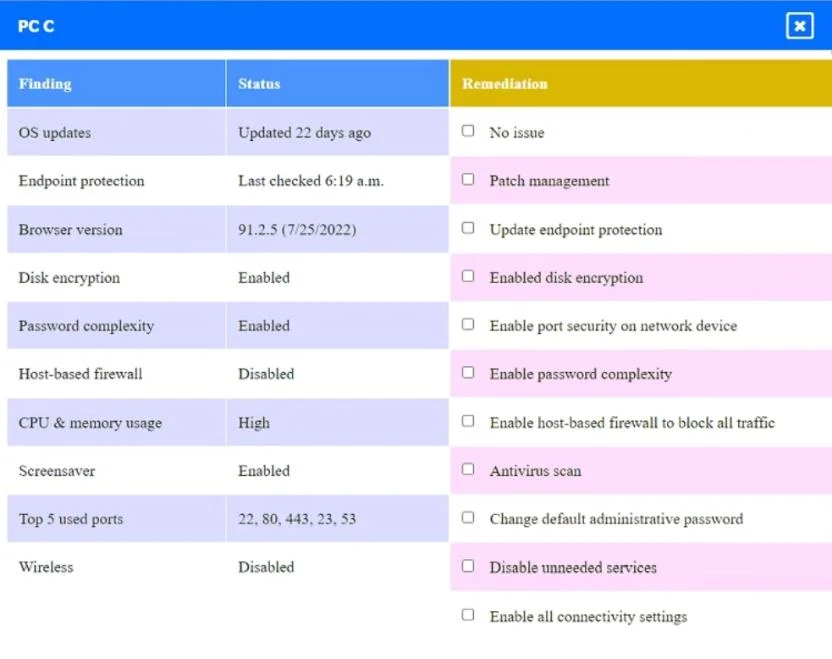832x659 pixels.
Task: Select Update endpoint protection checkbox
Action: (x=468, y=228)
